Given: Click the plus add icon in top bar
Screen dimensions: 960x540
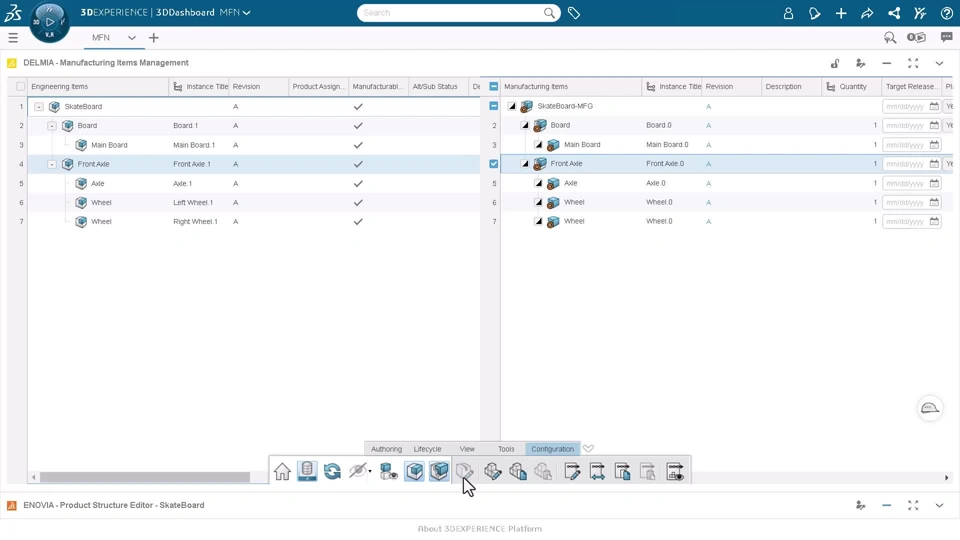Looking at the screenshot, I should (841, 13).
